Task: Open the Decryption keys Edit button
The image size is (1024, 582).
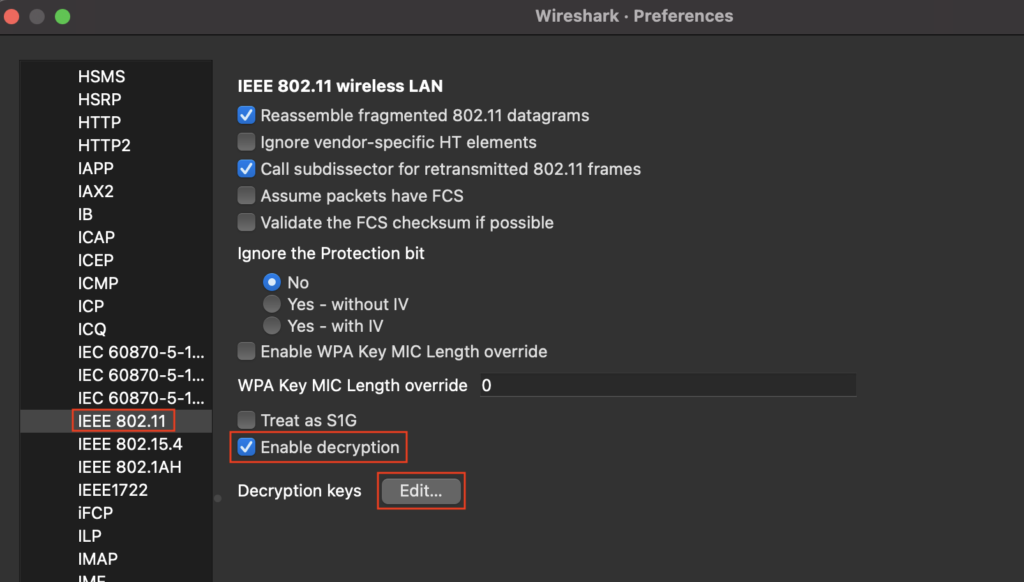Action: coord(421,491)
